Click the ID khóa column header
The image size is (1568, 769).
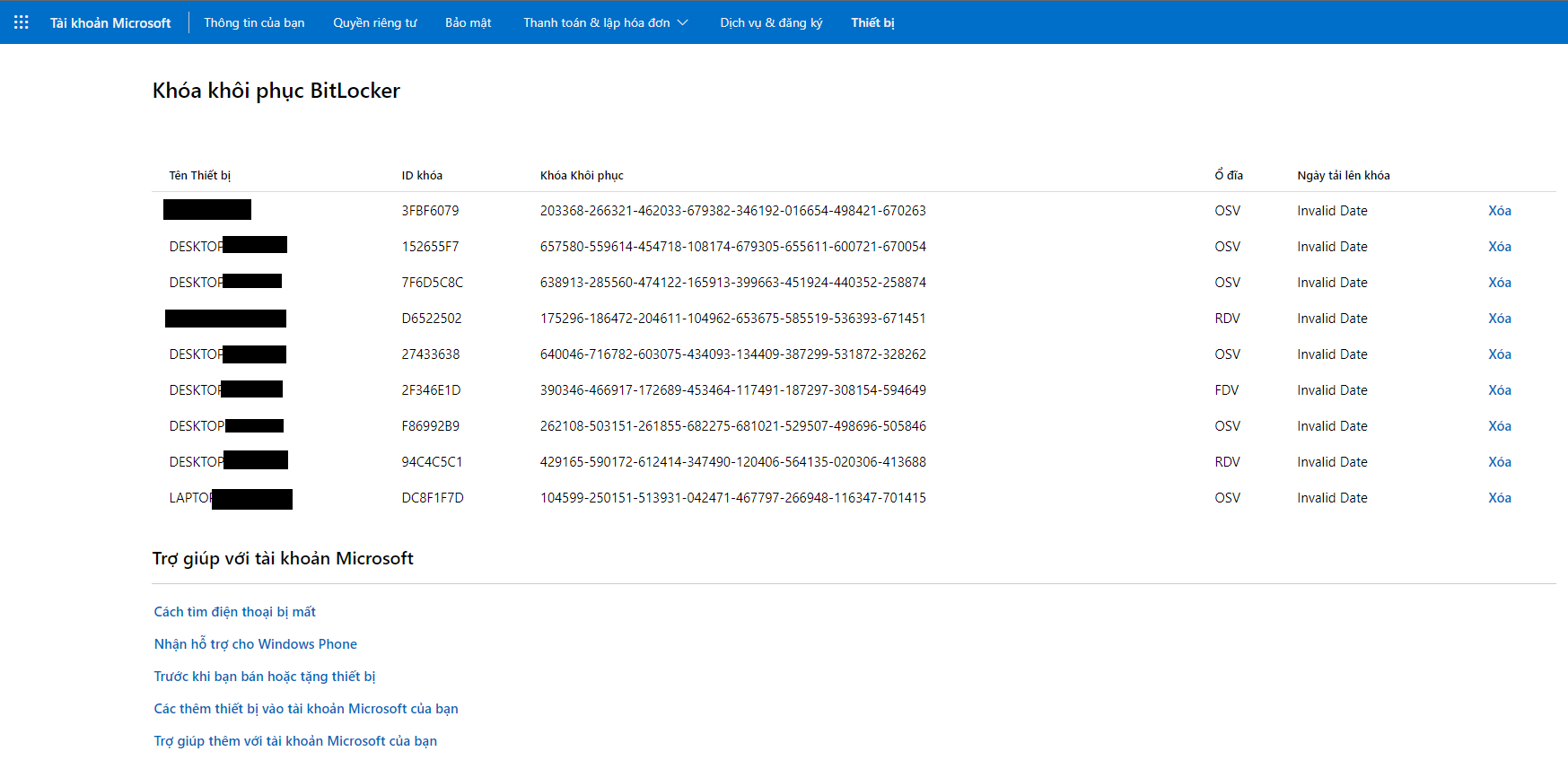pyautogui.click(x=422, y=176)
